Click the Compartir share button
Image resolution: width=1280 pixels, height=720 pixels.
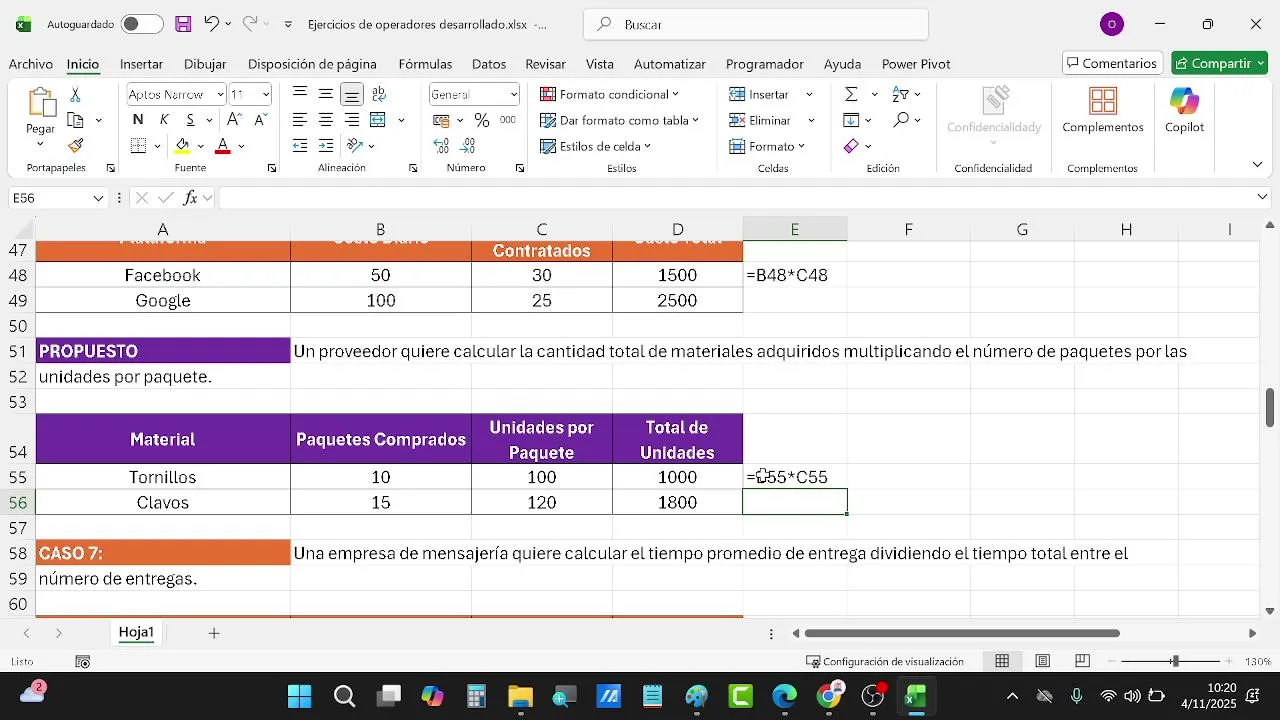point(1219,63)
